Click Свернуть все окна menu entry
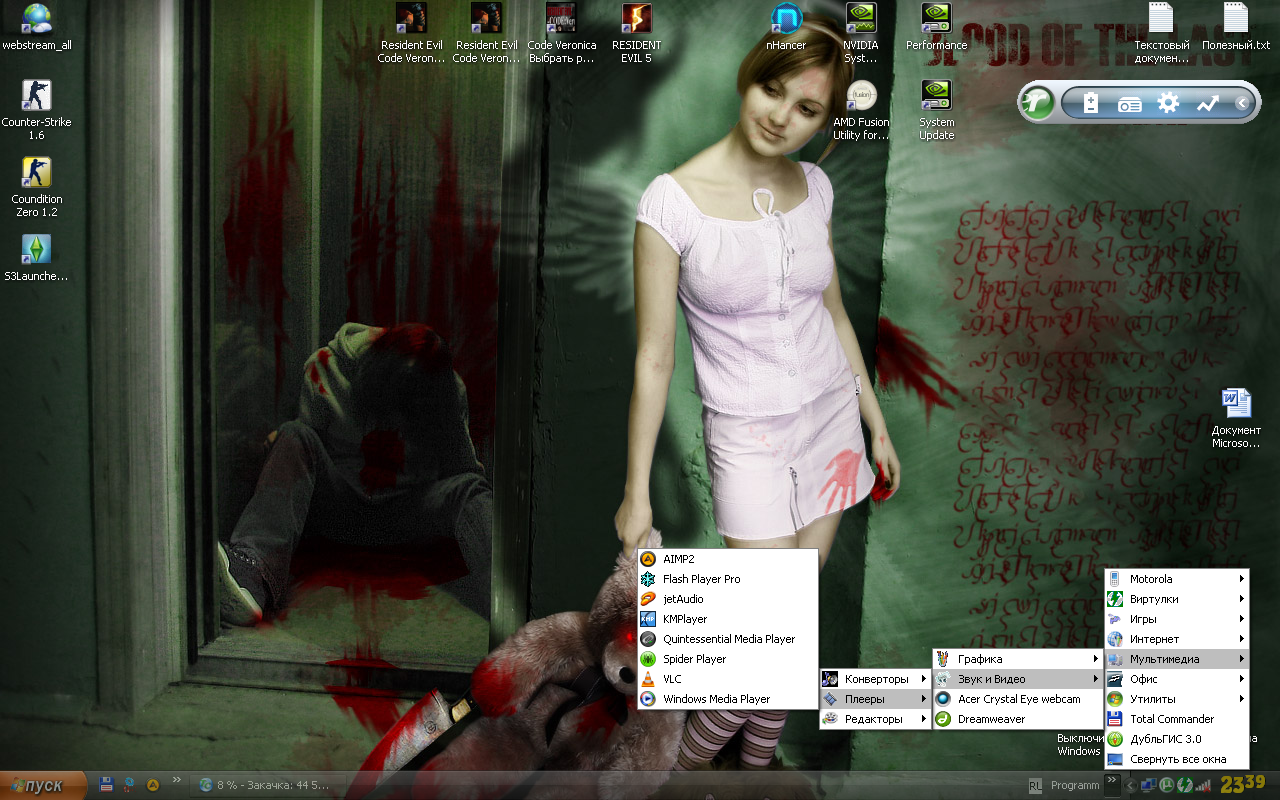The image size is (1280, 800). (1177, 759)
